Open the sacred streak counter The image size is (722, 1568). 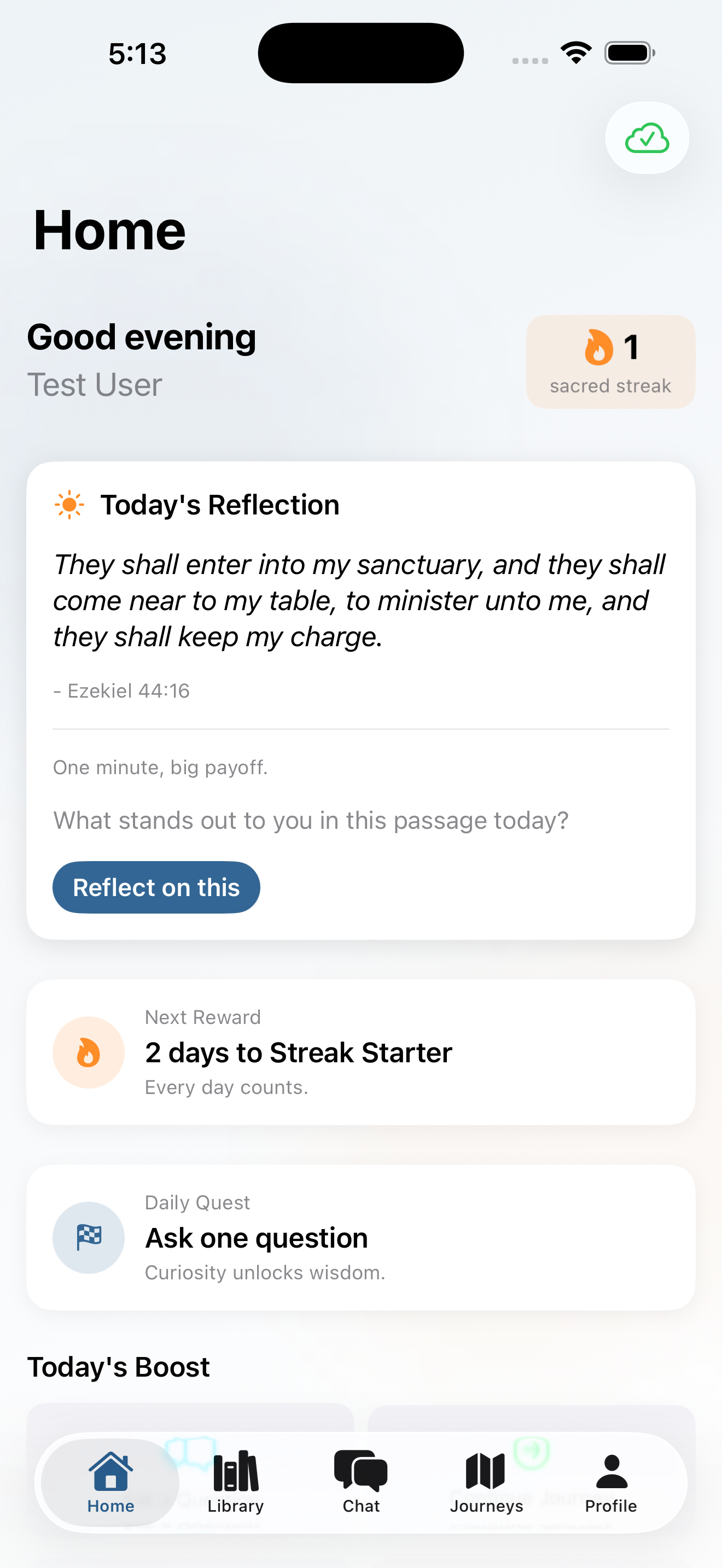tap(610, 362)
